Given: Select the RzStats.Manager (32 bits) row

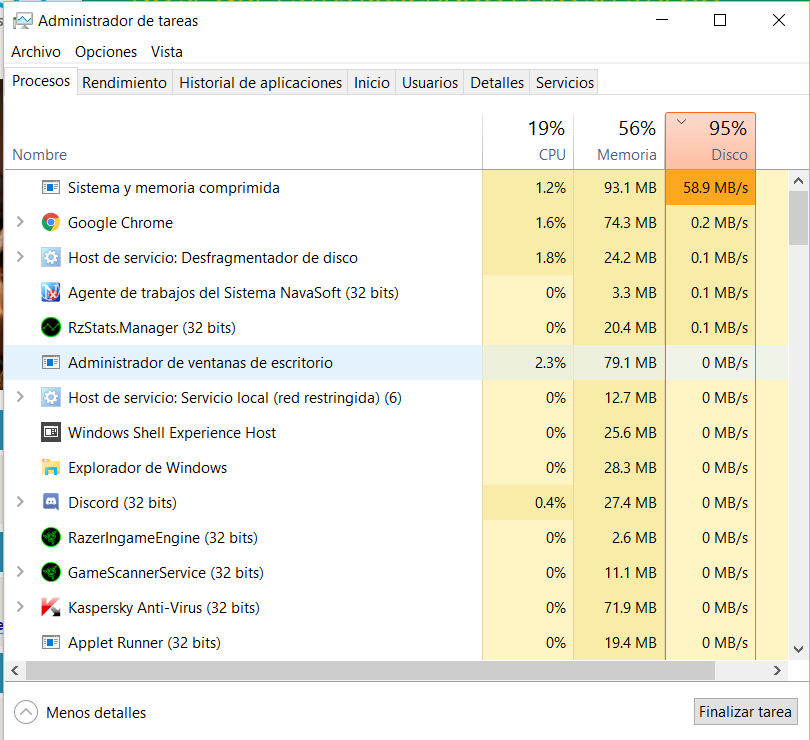Looking at the screenshot, I should (396, 327).
